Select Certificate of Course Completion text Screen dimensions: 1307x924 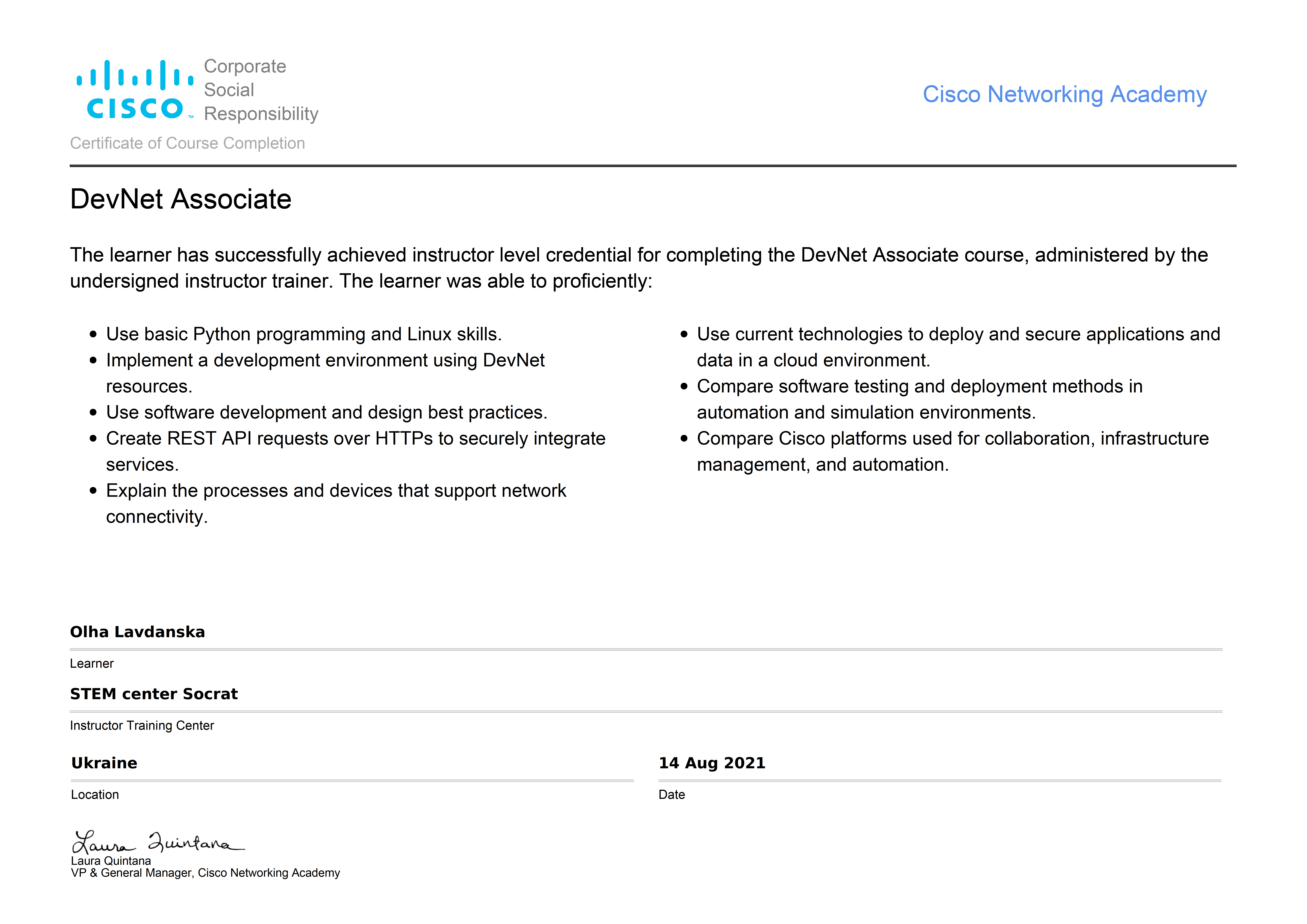[187, 143]
